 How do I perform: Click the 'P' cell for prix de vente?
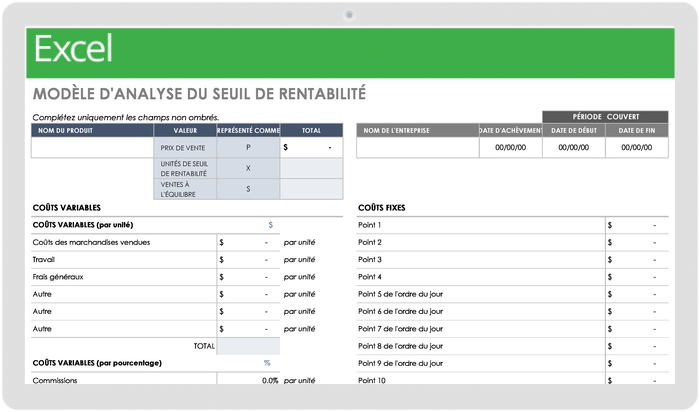coord(248,147)
